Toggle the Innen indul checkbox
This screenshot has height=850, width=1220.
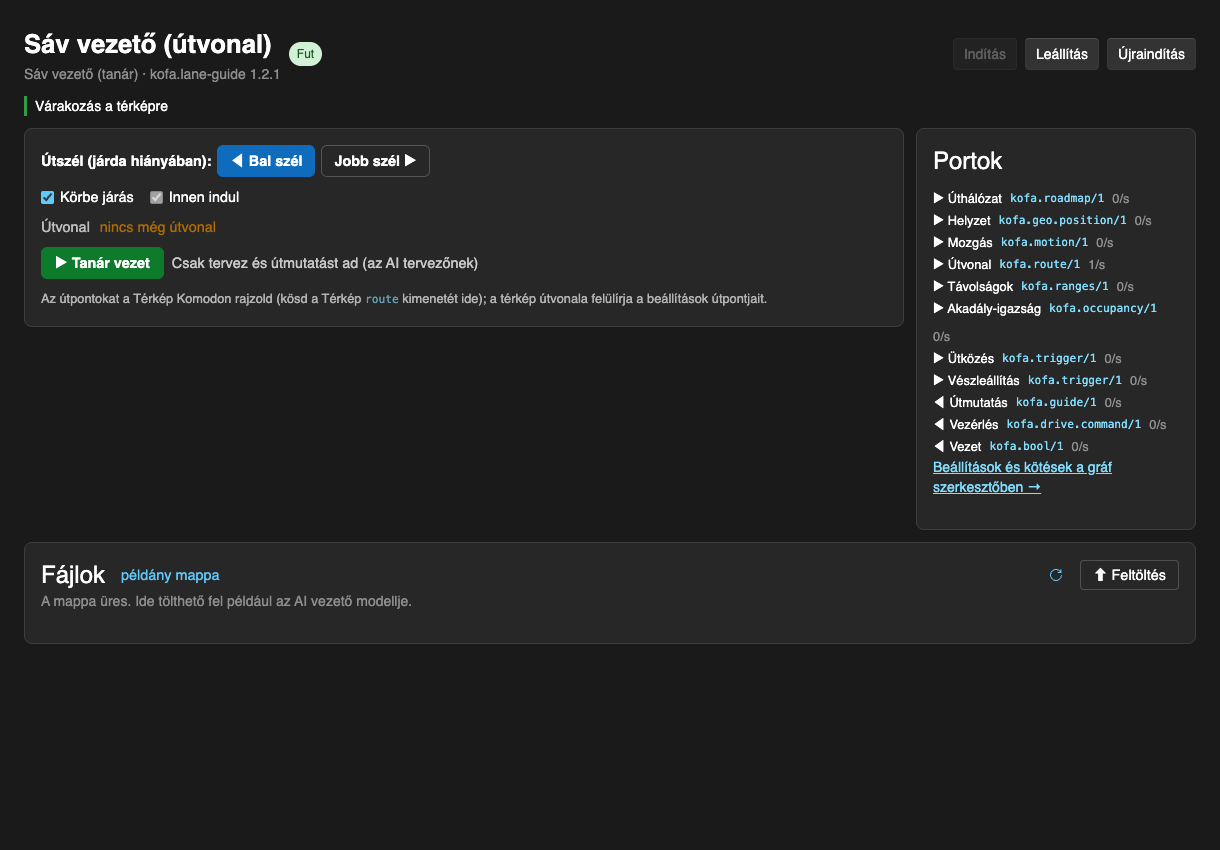pos(156,197)
